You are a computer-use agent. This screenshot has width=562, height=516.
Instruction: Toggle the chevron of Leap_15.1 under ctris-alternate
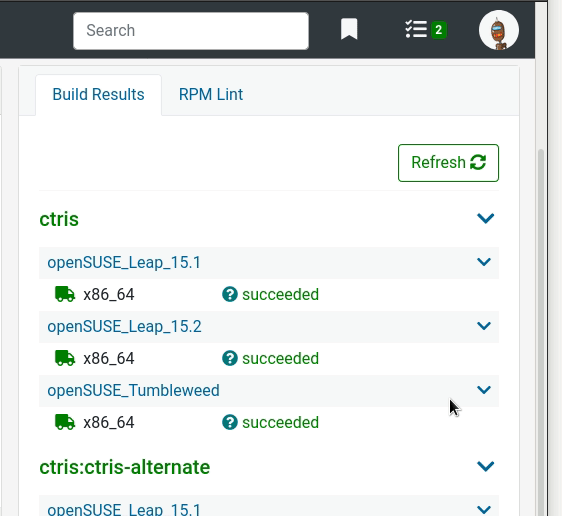[484, 510]
